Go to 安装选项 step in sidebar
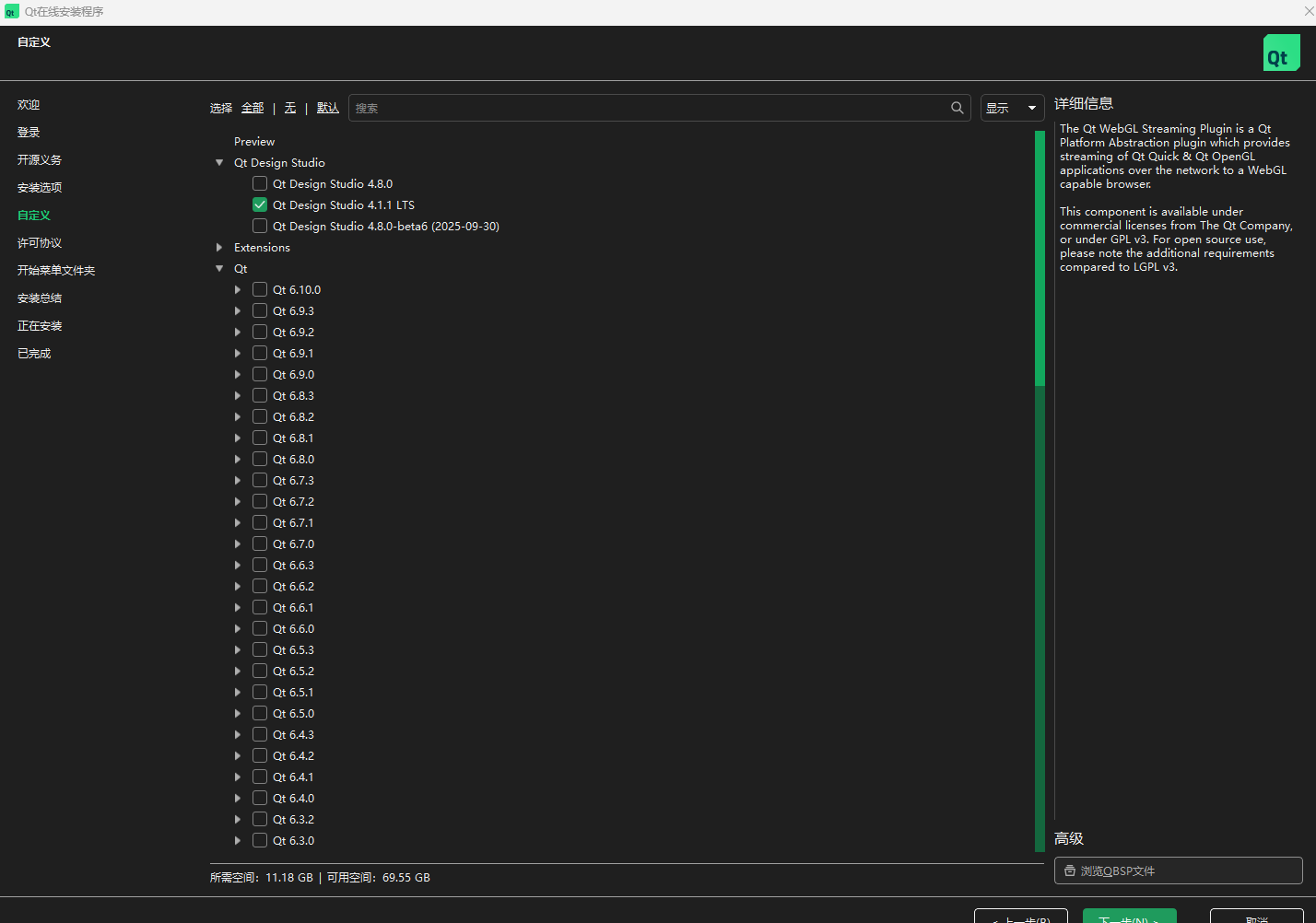Viewport: 1316px width, 923px height. click(40, 188)
